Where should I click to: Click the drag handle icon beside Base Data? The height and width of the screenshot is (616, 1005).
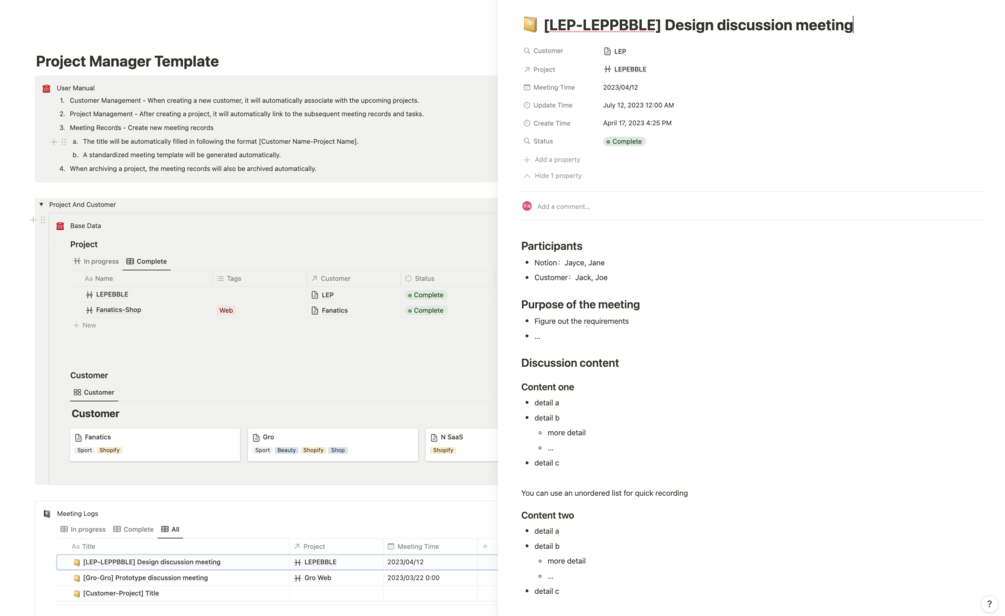pyautogui.click(x=43, y=220)
